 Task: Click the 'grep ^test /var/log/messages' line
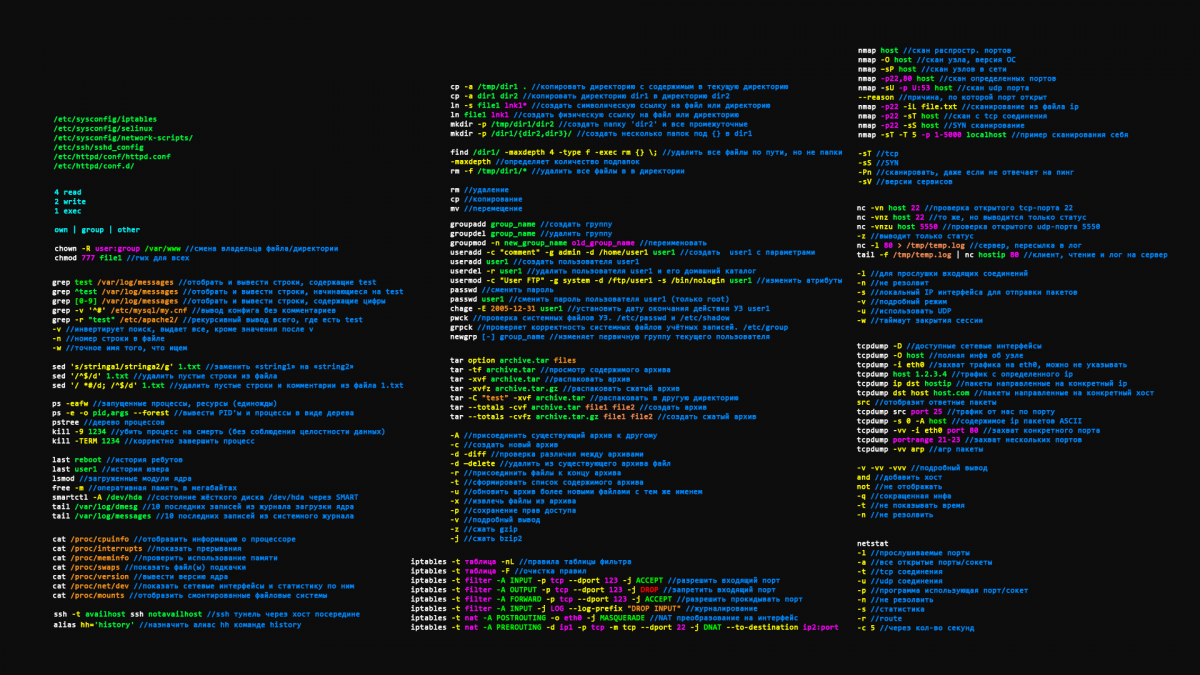(x=228, y=292)
